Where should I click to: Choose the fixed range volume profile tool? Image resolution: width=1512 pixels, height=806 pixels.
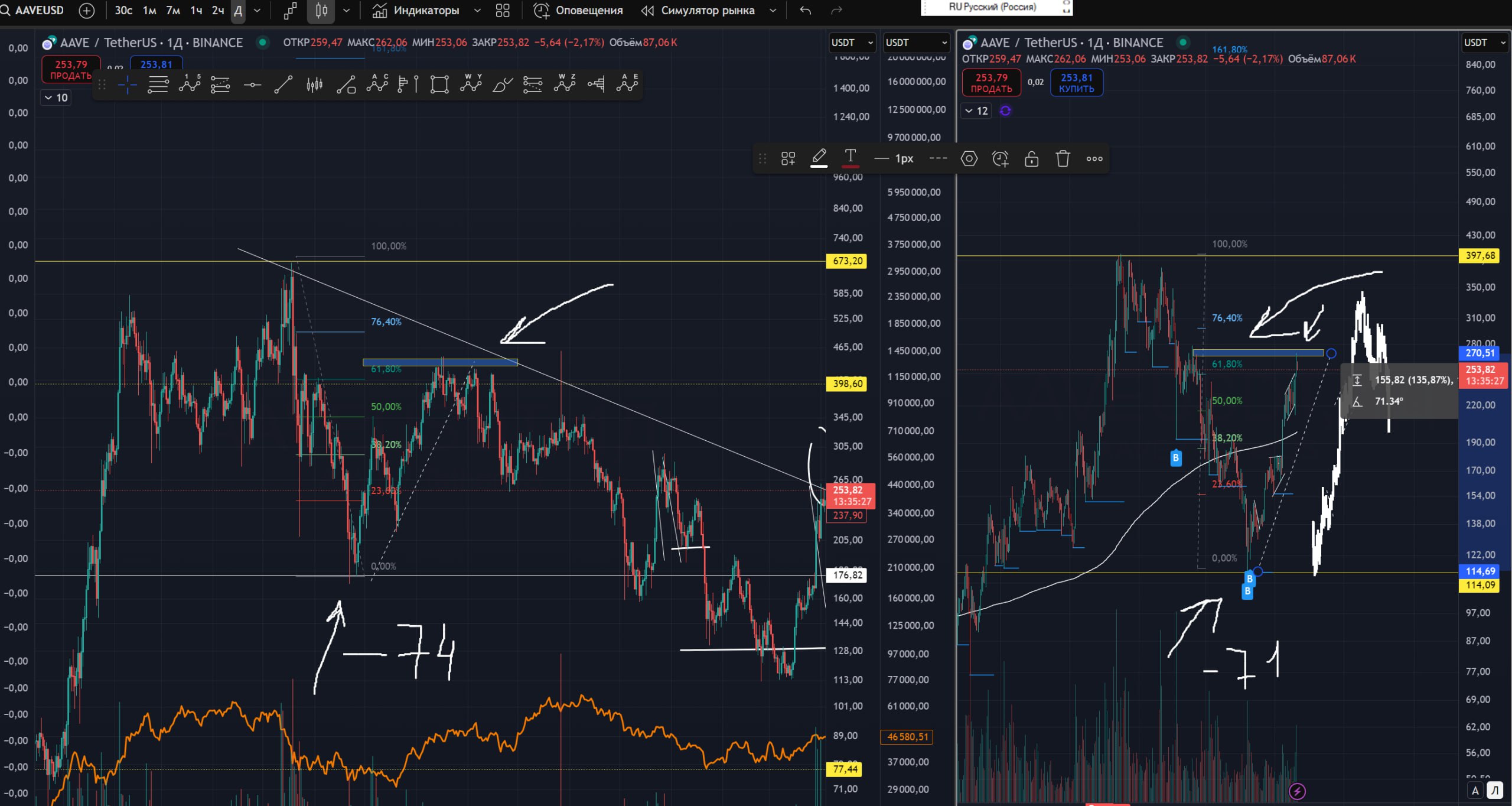[x=596, y=85]
